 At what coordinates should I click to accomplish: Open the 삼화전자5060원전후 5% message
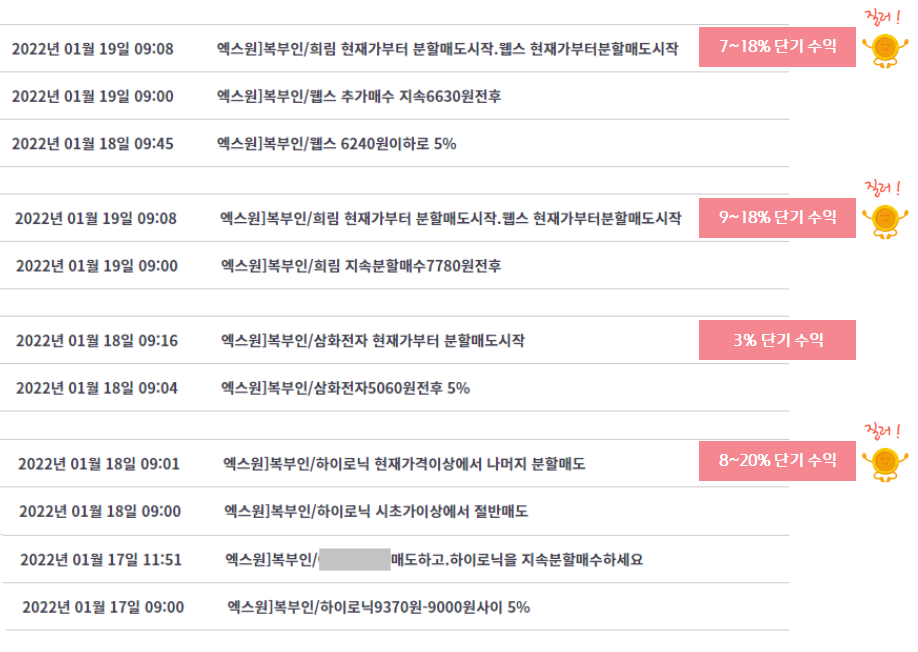pos(345,388)
